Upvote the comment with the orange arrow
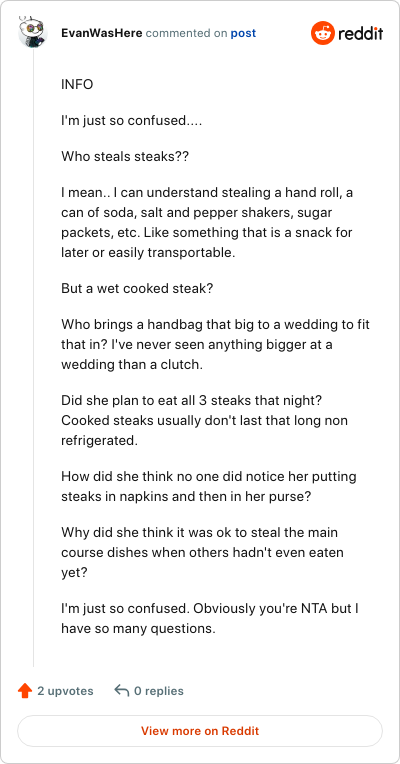This screenshot has width=400, height=764. pyautogui.click(x=24, y=690)
